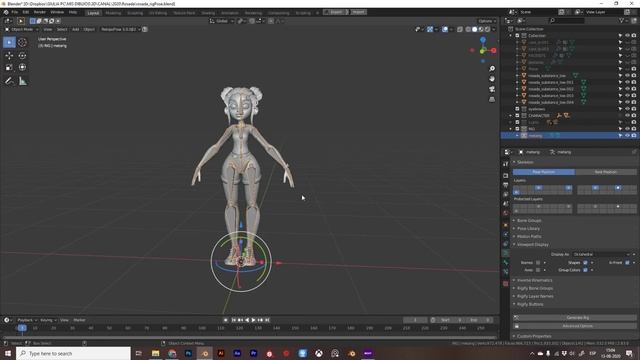Expand the Rigify Bone Groups panel
This screenshot has width=640, height=360.
tap(535, 288)
